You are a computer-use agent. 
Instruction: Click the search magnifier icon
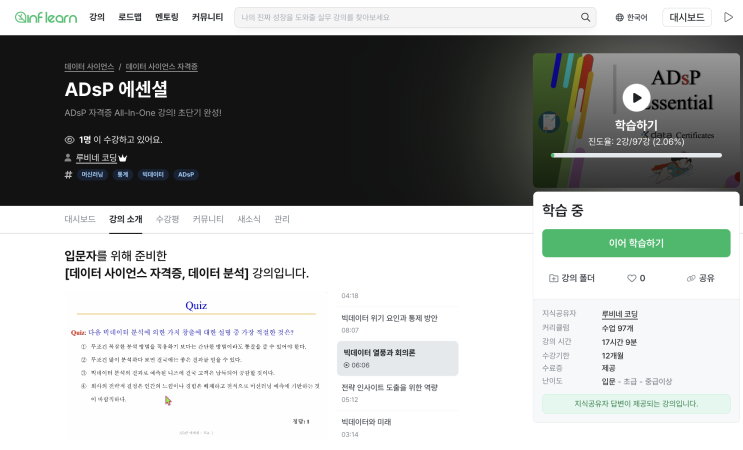click(x=586, y=18)
